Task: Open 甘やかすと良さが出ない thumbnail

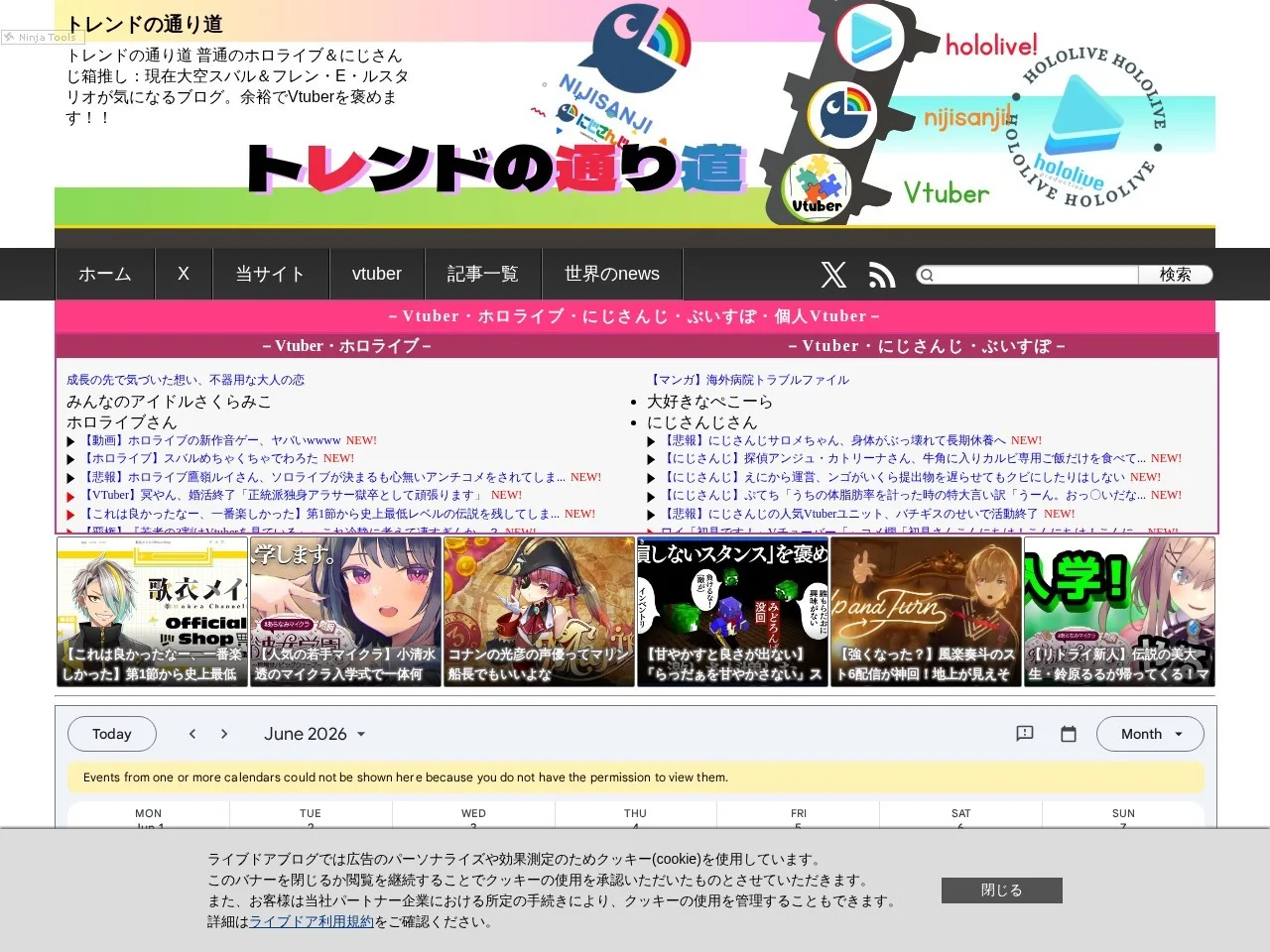Action: click(x=732, y=612)
